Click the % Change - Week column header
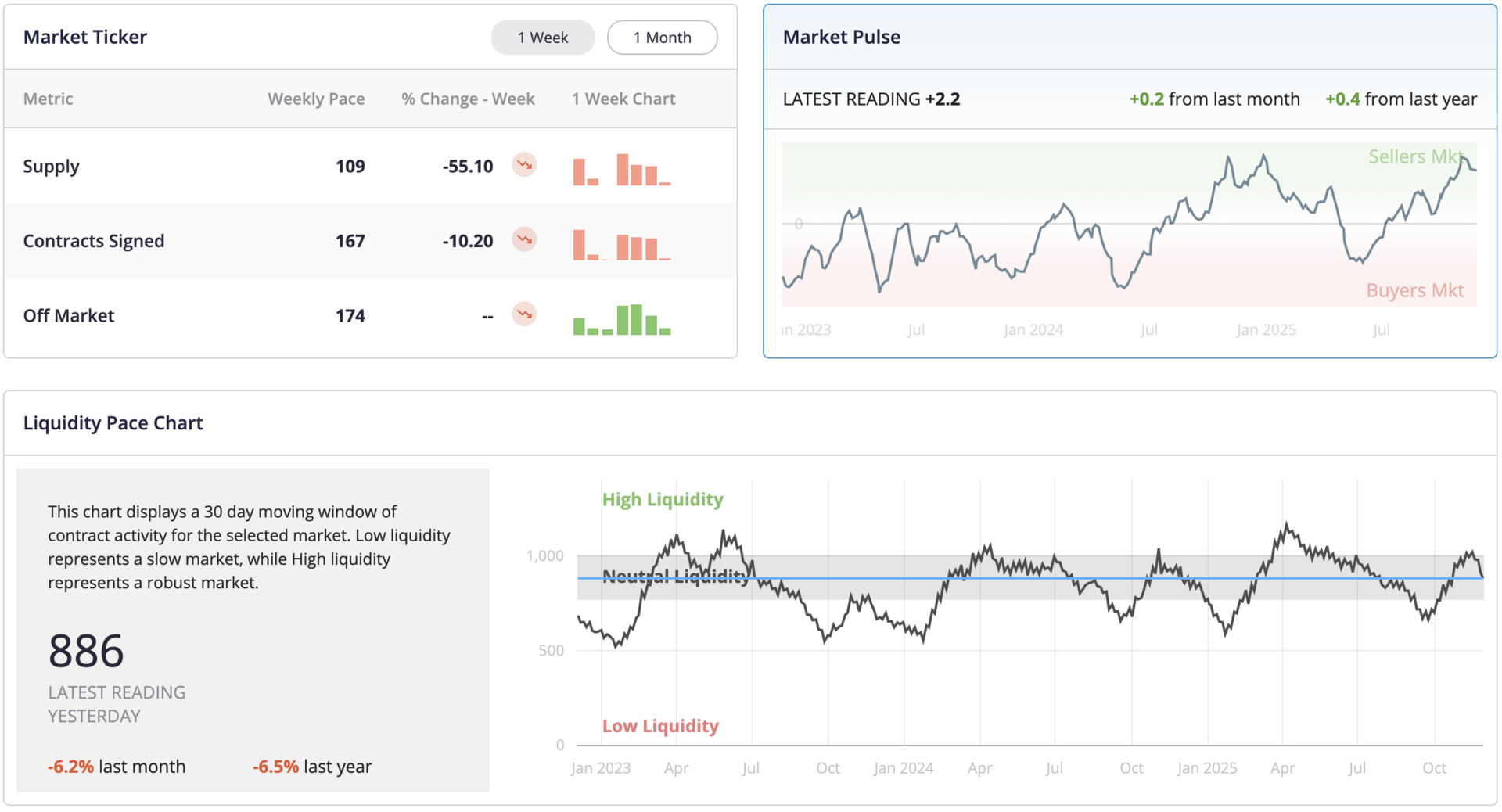The height and width of the screenshot is (812, 1502). [x=468, y=99]
